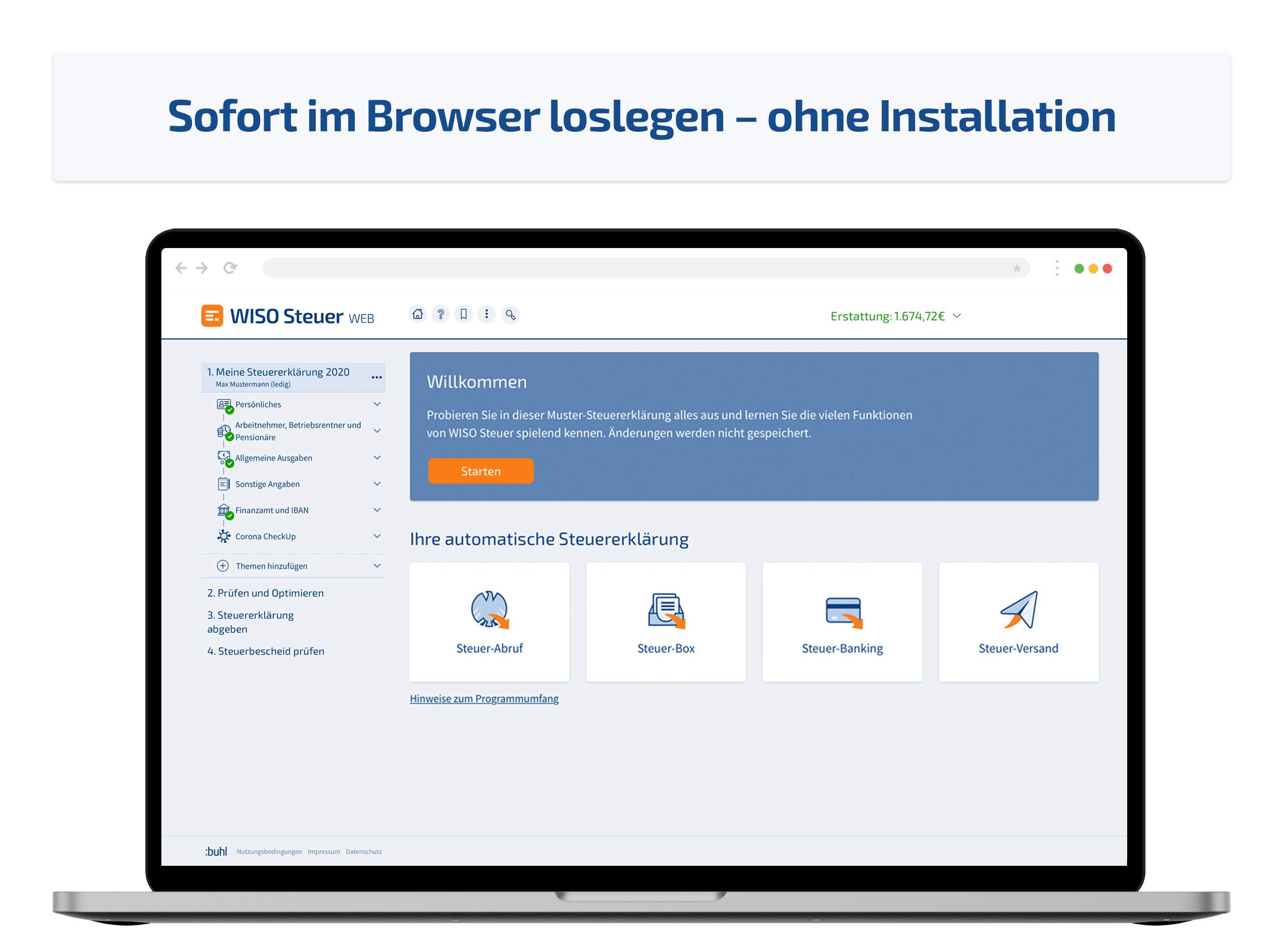Go to the home icon in WISO toolbar
Viewport: 1283px width, 952px height.
click(417, 314)
